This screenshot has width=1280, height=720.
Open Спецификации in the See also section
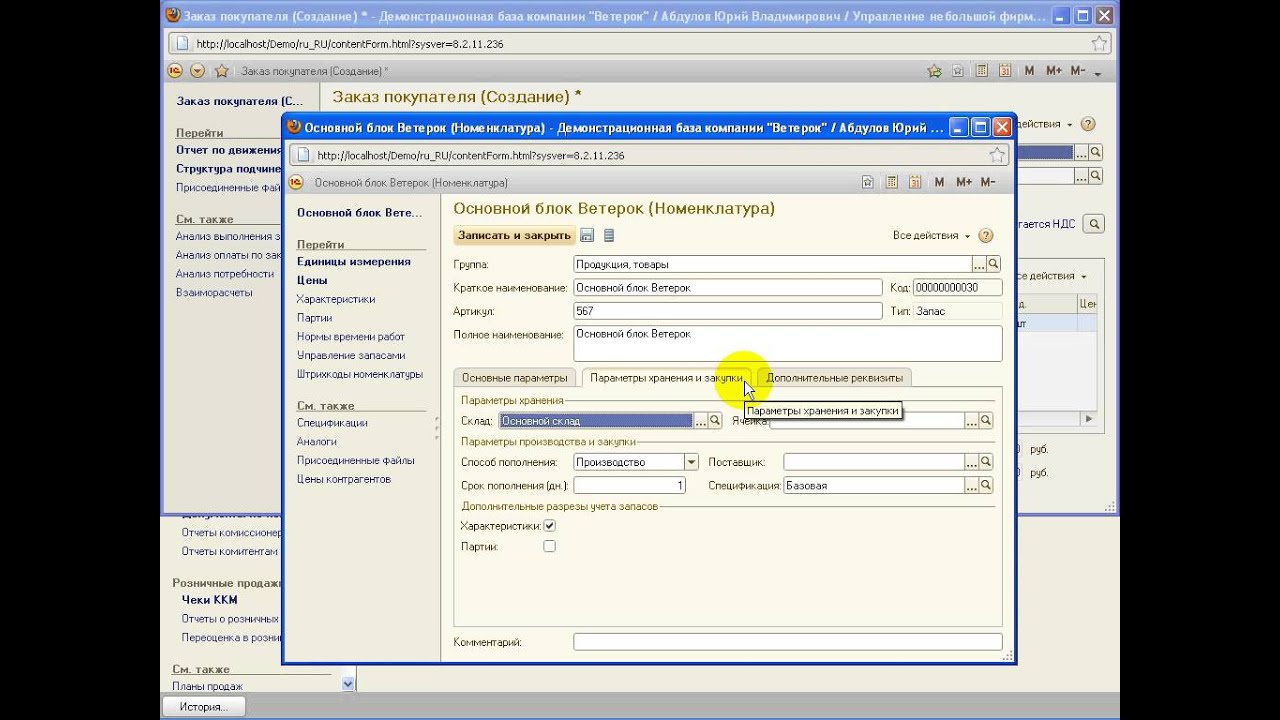point(332,423)
